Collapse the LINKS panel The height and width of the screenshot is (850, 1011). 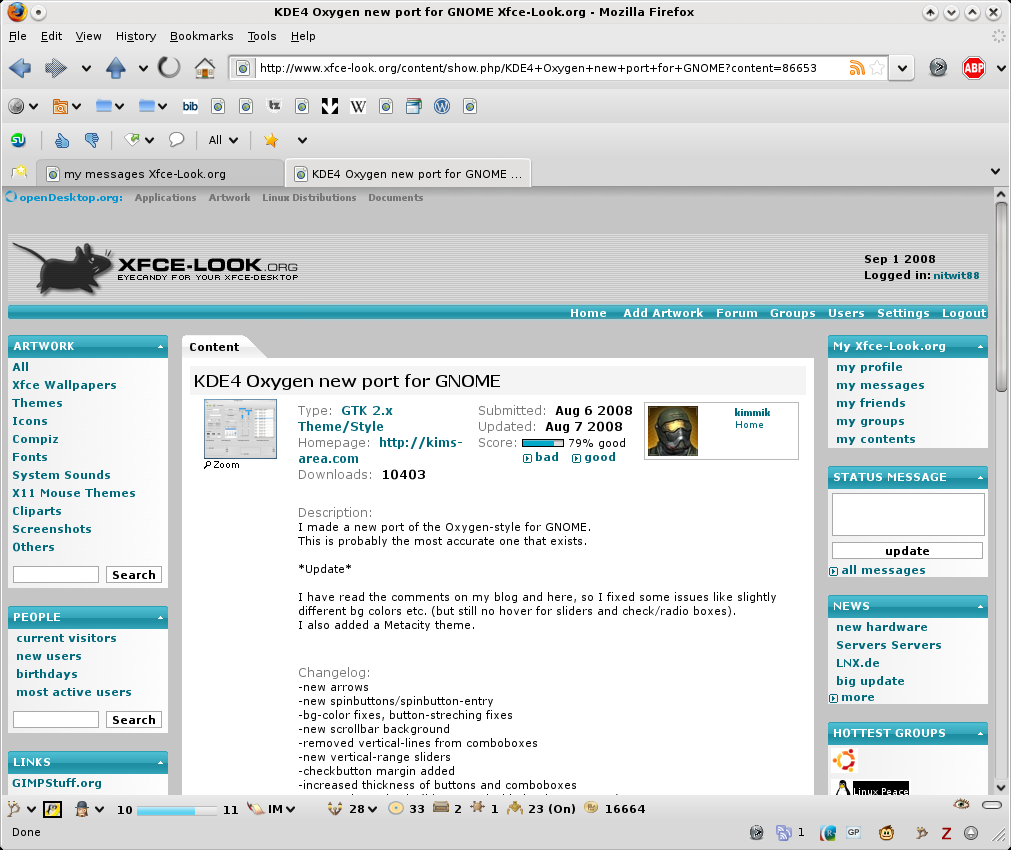pyautogui.click(x=160, y=763)
